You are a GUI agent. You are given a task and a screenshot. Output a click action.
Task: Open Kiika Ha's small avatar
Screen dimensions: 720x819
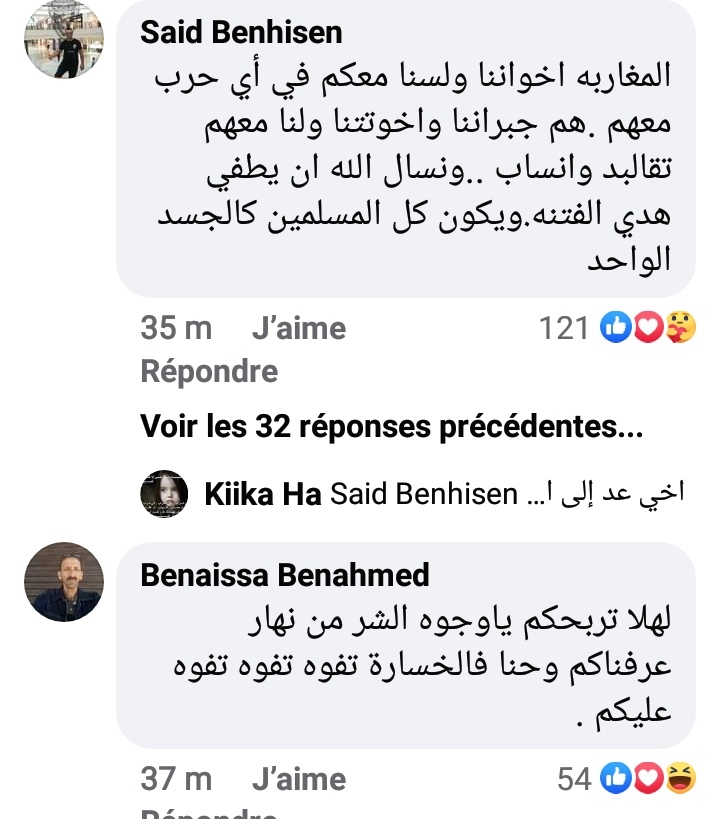(x=164, y=494)
